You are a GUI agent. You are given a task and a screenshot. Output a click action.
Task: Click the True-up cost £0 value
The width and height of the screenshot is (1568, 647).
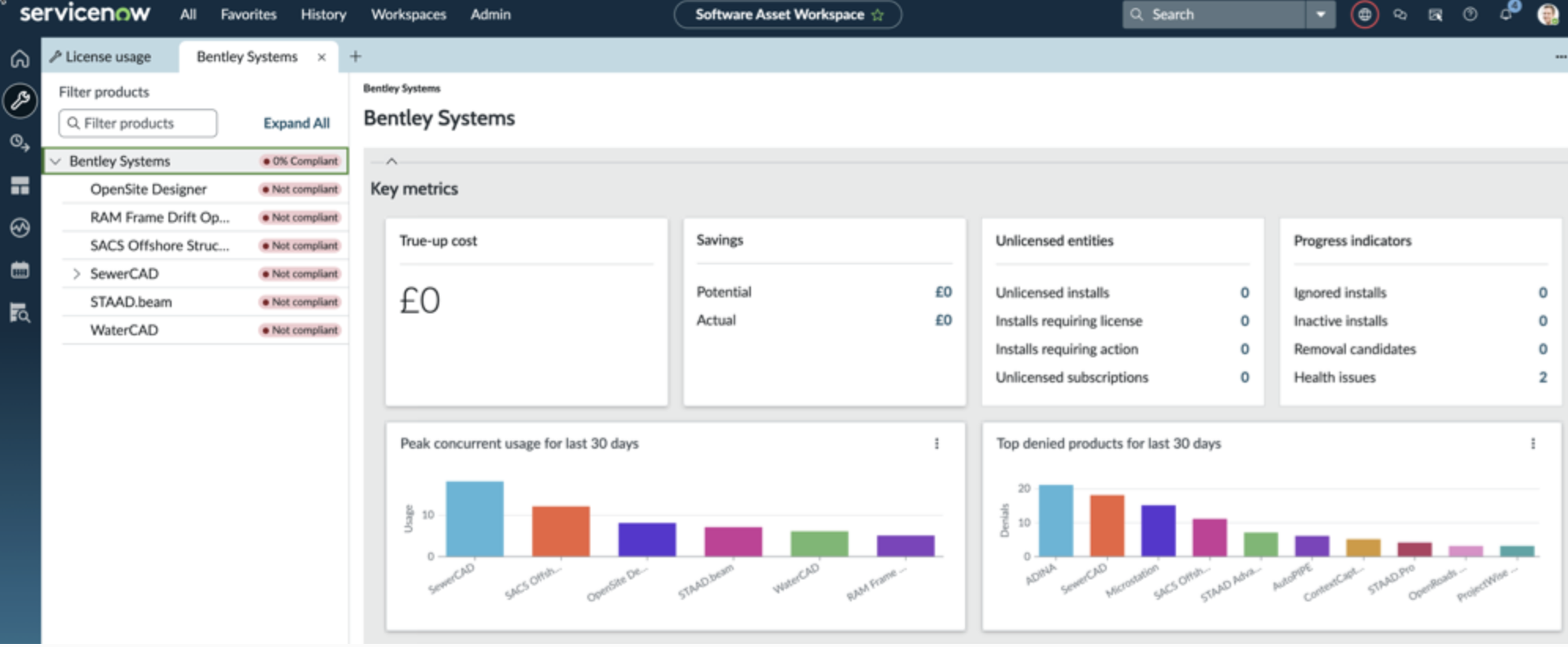coord(420,301)
